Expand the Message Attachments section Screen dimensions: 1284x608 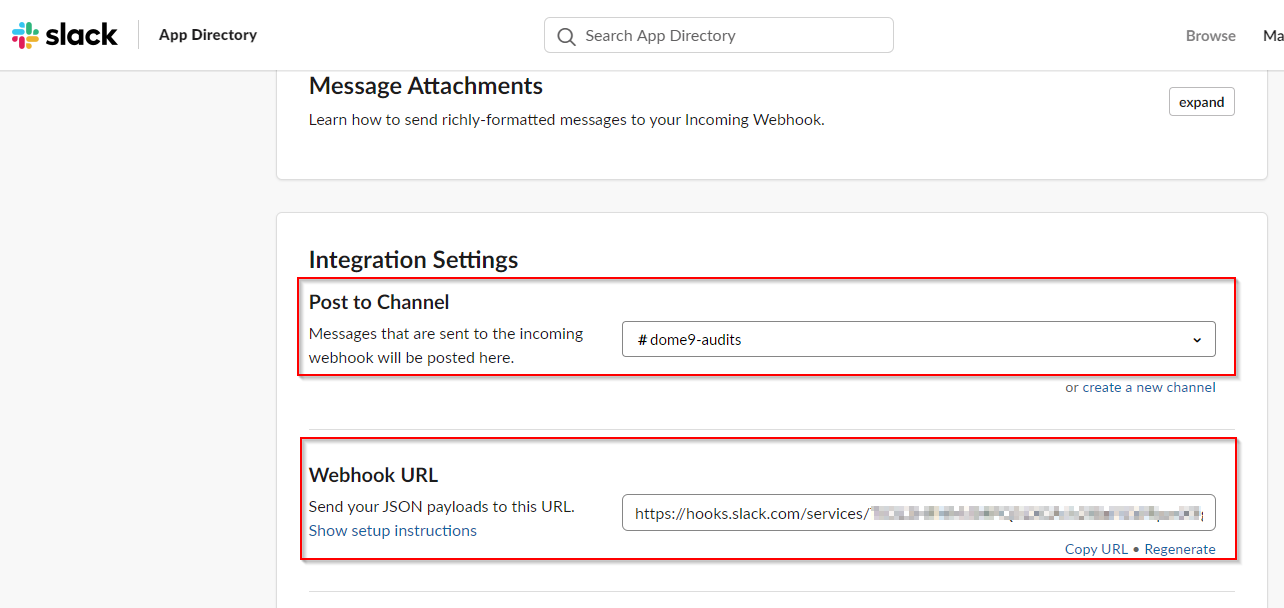click(x=1202, y=102)
